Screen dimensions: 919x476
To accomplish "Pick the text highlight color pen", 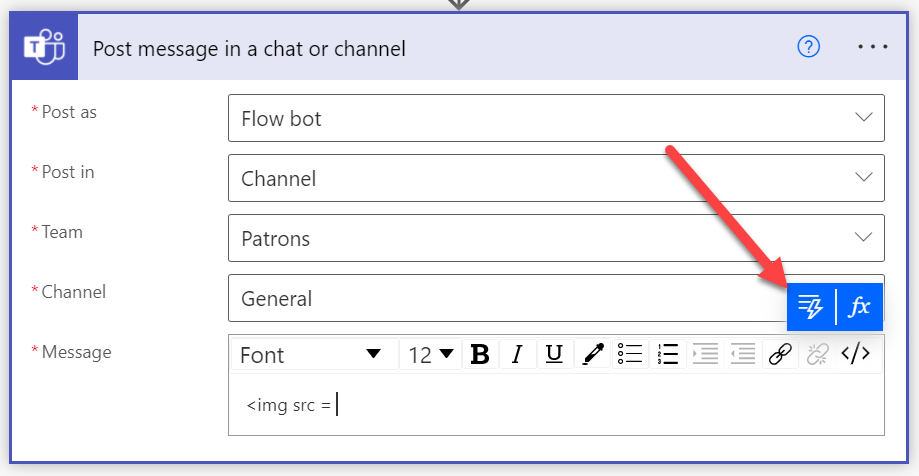I will [x=592, y=354].
